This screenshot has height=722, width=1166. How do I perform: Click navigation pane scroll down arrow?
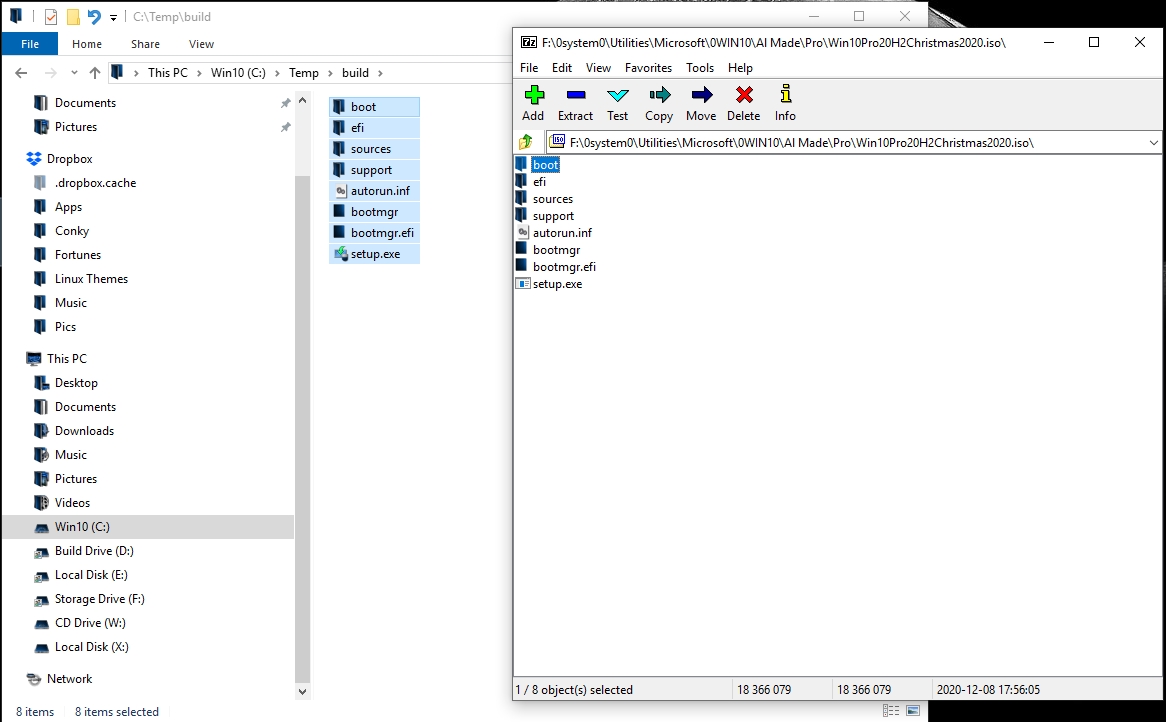[x=302, y=691]
